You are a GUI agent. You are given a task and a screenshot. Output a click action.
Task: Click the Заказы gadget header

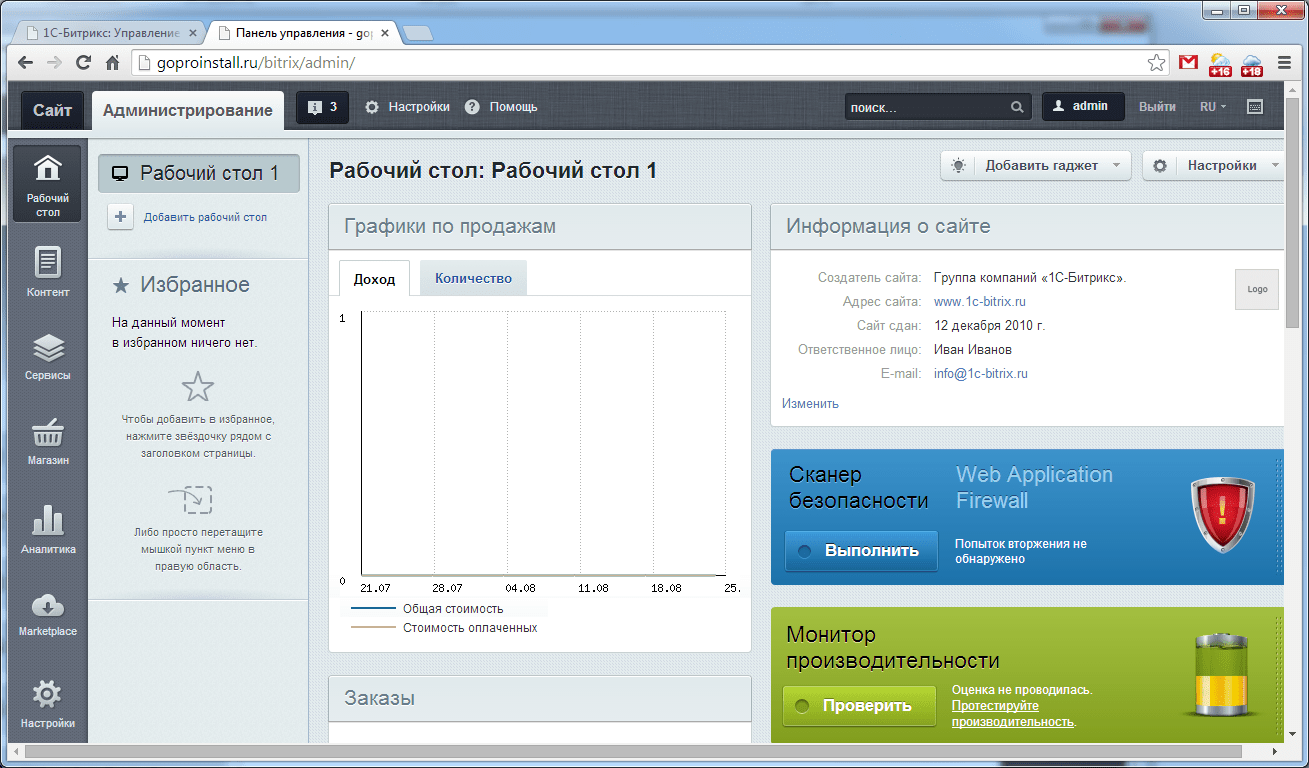click(x=540, y=698)
